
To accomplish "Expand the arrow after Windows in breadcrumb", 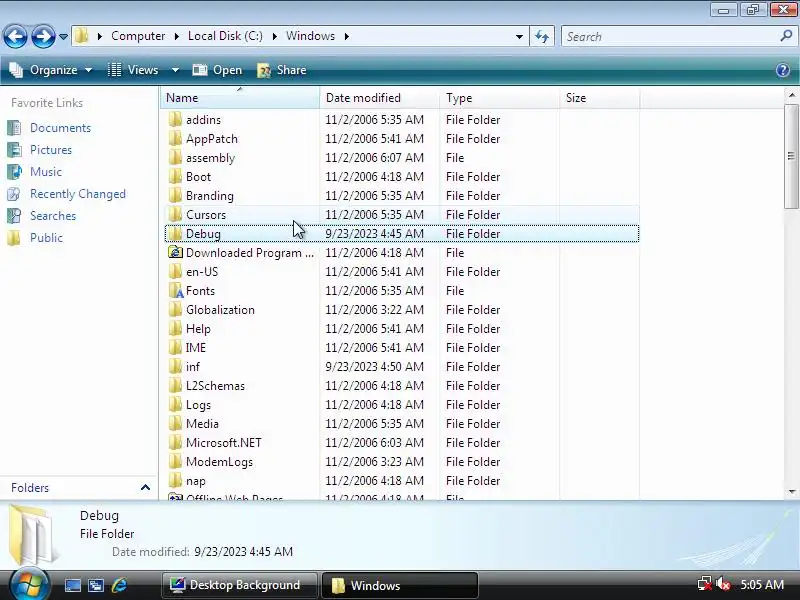I will [x=346, y=36].
